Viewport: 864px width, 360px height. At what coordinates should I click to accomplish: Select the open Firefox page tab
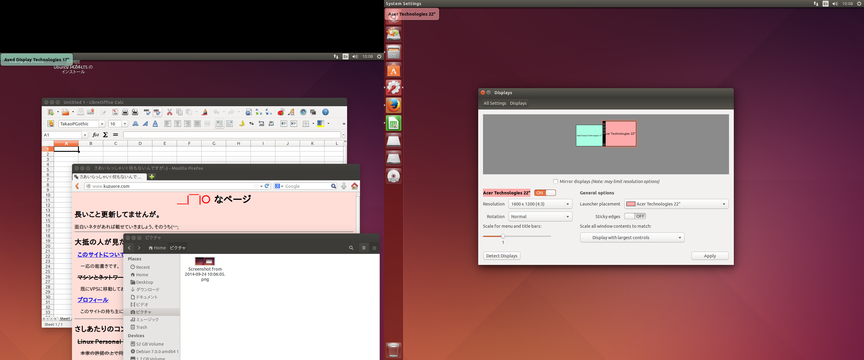tap(109, 177)
